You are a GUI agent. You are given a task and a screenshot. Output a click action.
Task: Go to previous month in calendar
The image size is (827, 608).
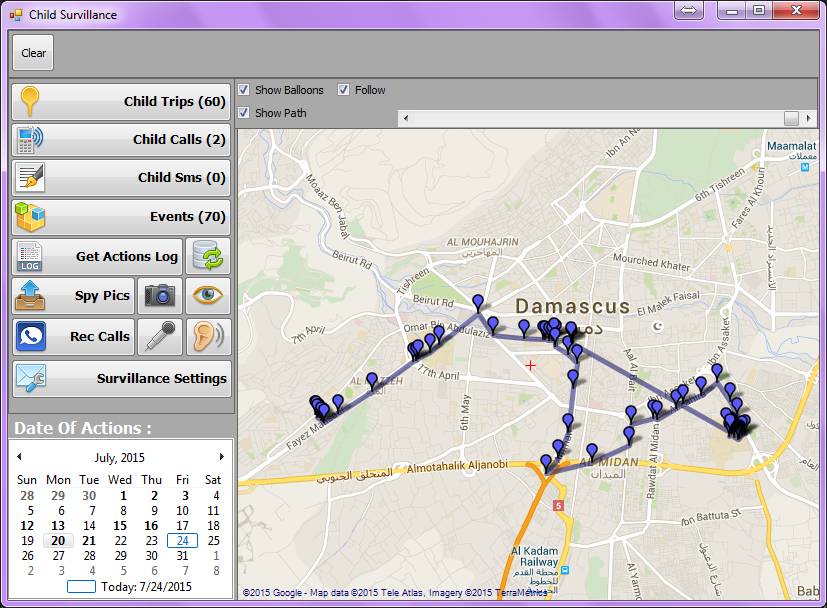(19, 457)
